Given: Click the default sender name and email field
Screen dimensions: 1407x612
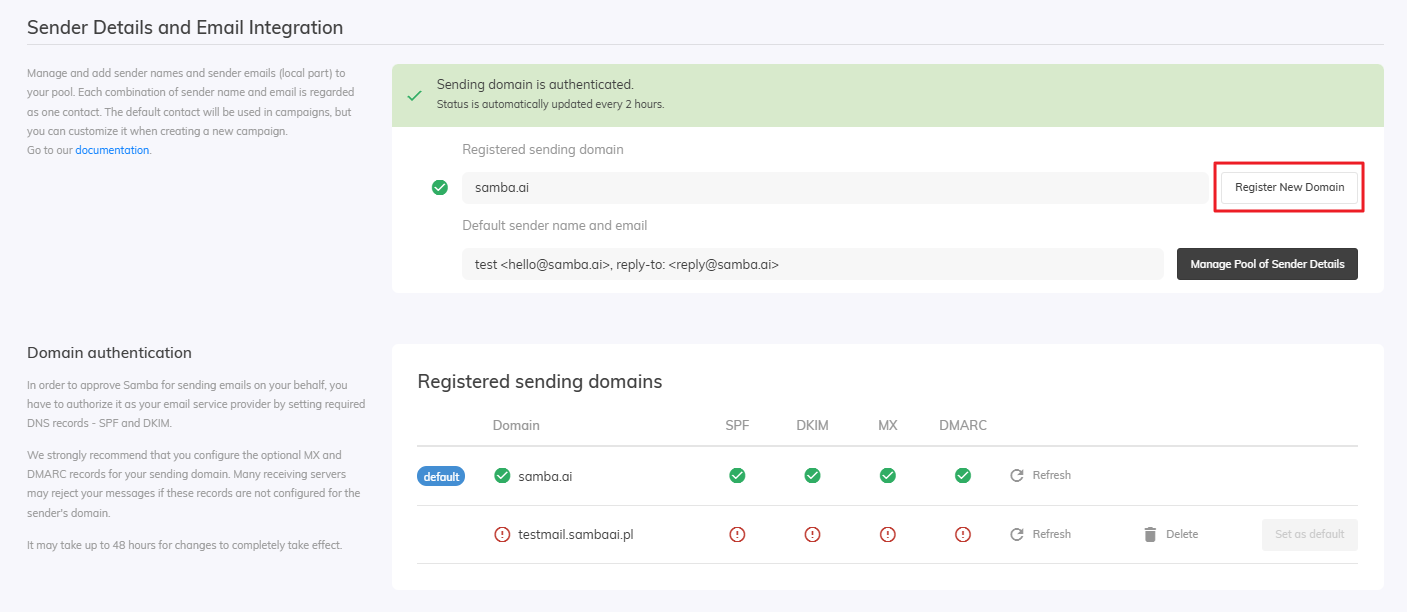Looking at the screenshot, I should click(813, 264).
